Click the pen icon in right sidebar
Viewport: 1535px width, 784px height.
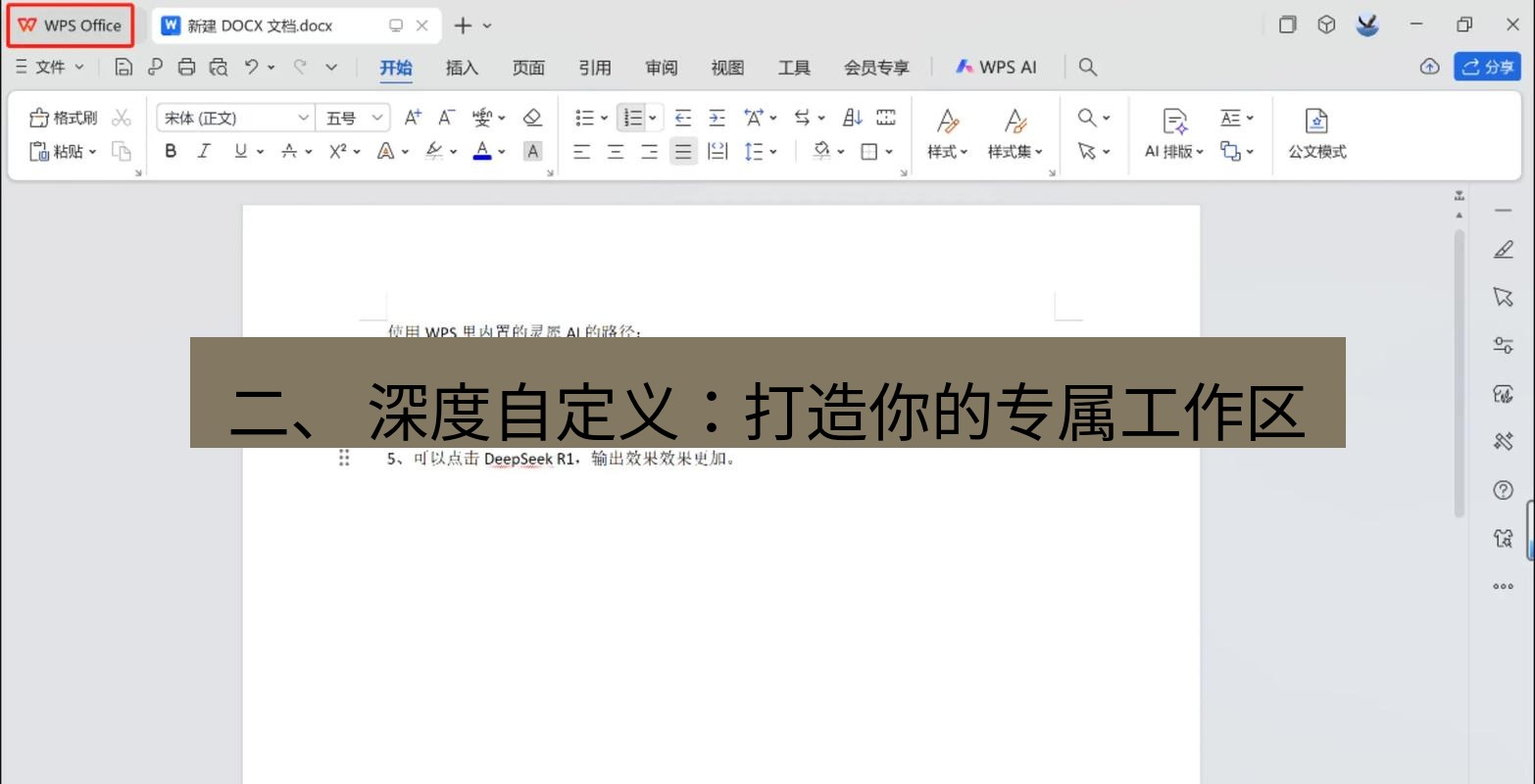pos(1503,250)
